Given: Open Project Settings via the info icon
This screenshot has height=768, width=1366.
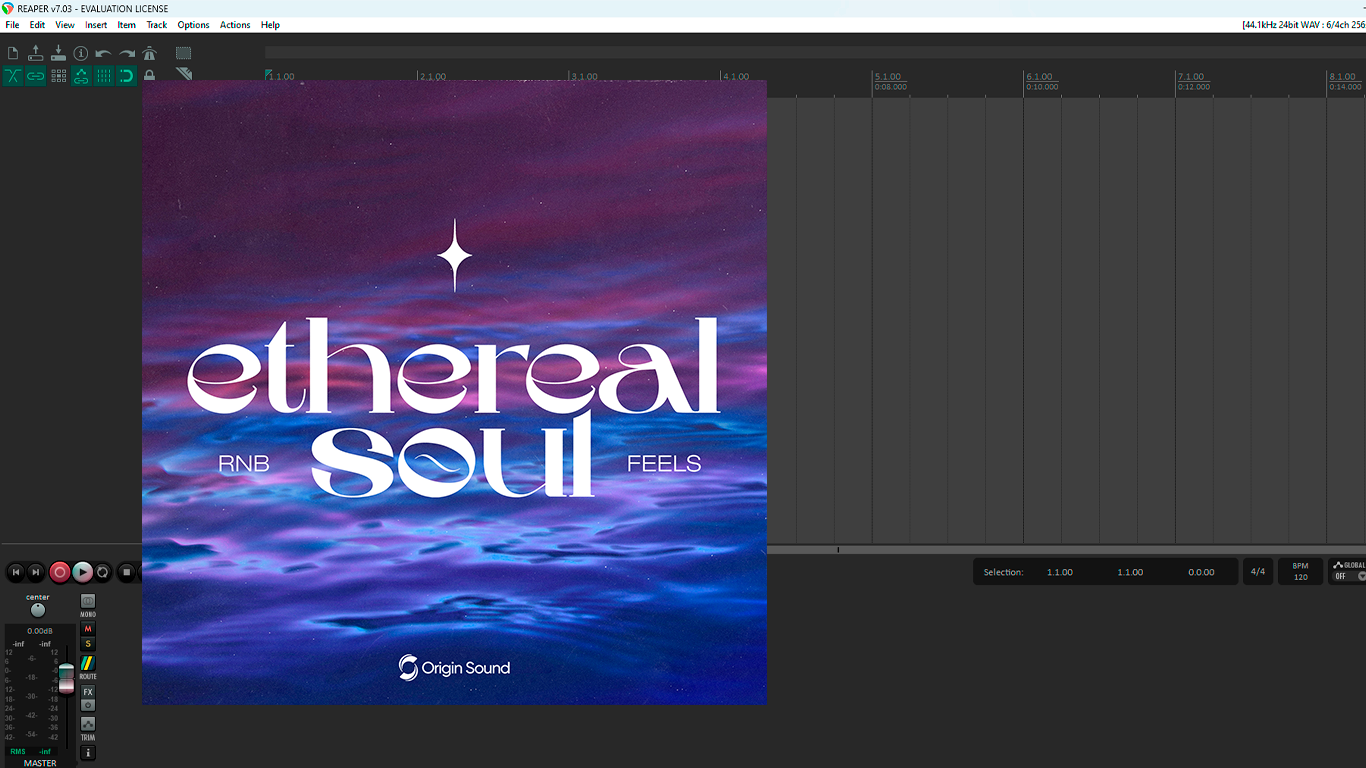Looking at the screenshot, I should 81,53.
